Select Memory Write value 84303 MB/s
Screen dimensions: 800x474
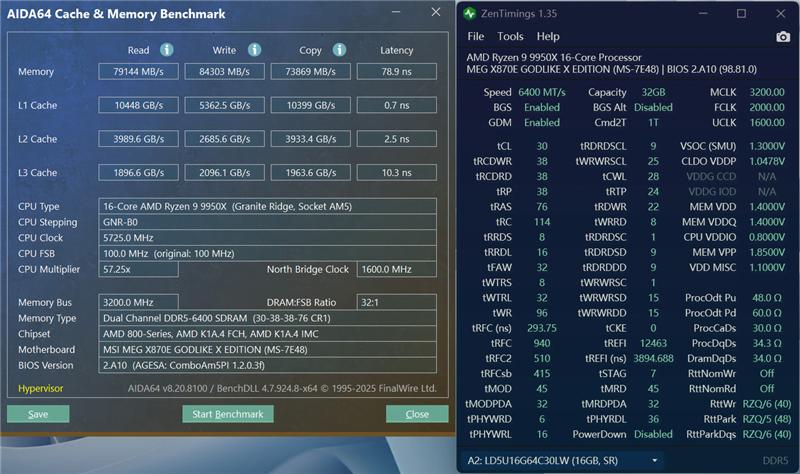pyautogui.click(x=224, y=71)
